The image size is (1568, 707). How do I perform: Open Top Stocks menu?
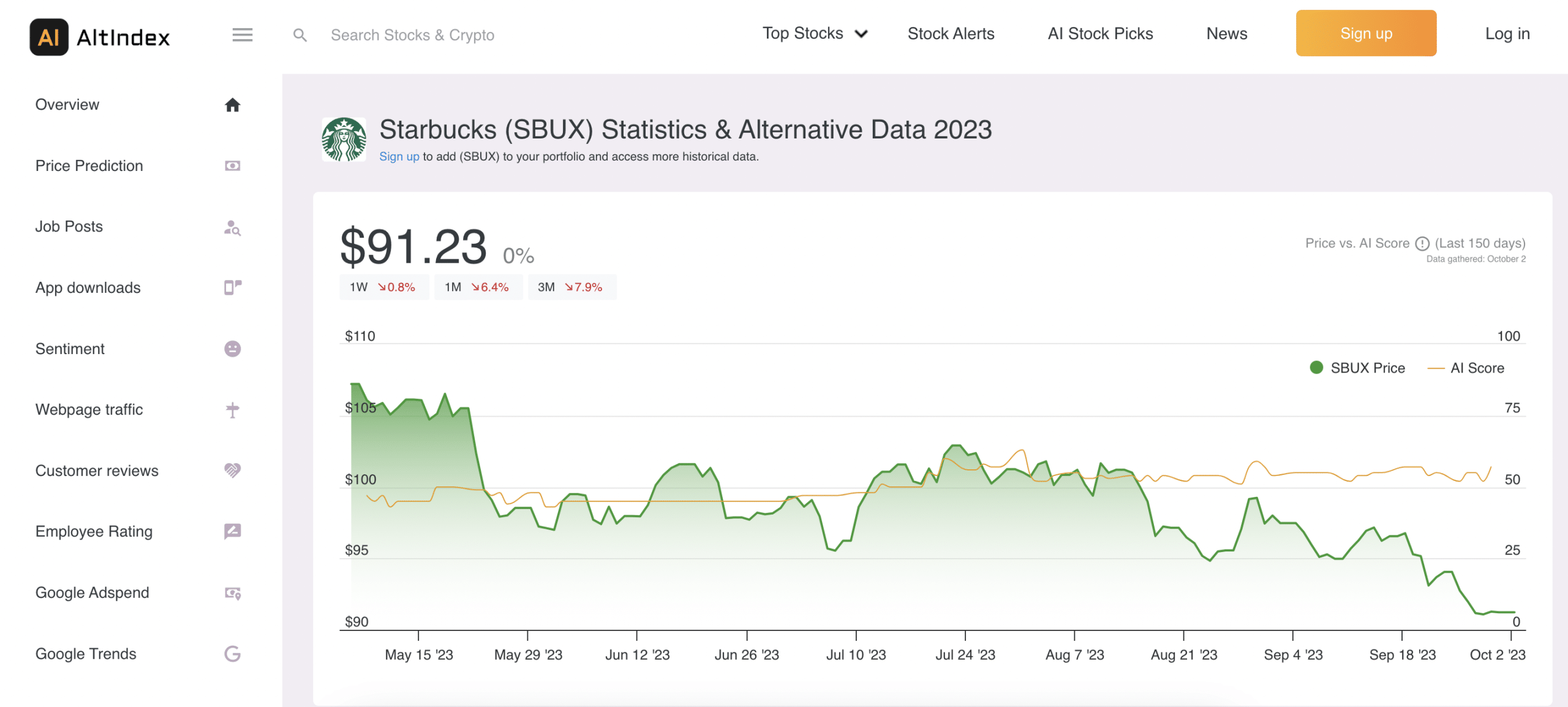802,33
